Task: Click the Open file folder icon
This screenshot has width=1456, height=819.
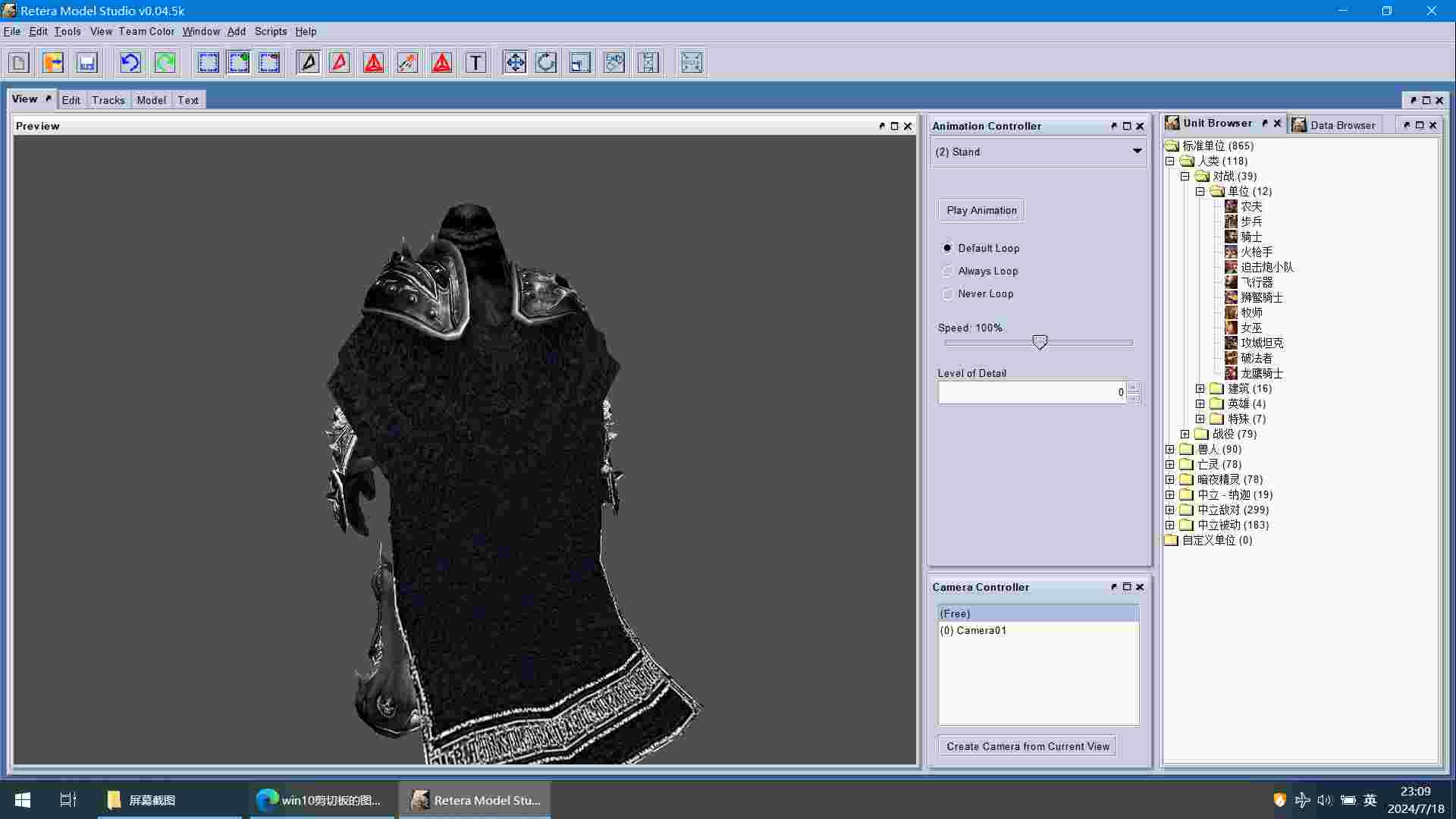Action: point(53,62)
